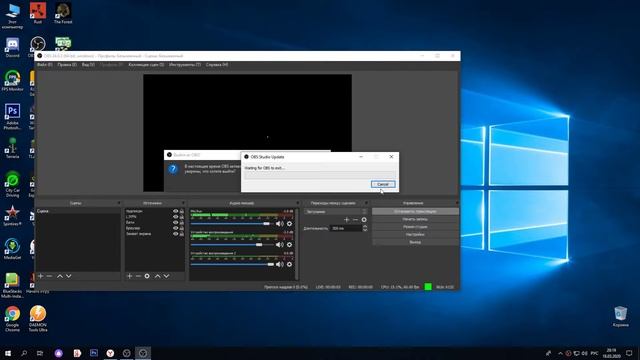Undock the Scene Transitions panel via header icon
The width and height of the screenshot is (640, 360).
pos(366,203)
